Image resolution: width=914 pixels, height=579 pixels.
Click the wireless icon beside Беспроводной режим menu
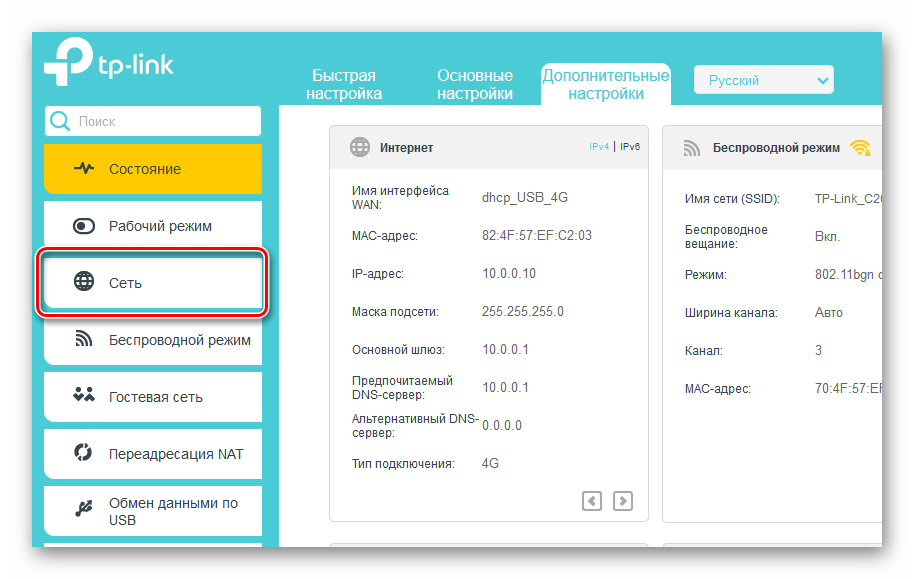pyautogui.click(x=83, y=338)
